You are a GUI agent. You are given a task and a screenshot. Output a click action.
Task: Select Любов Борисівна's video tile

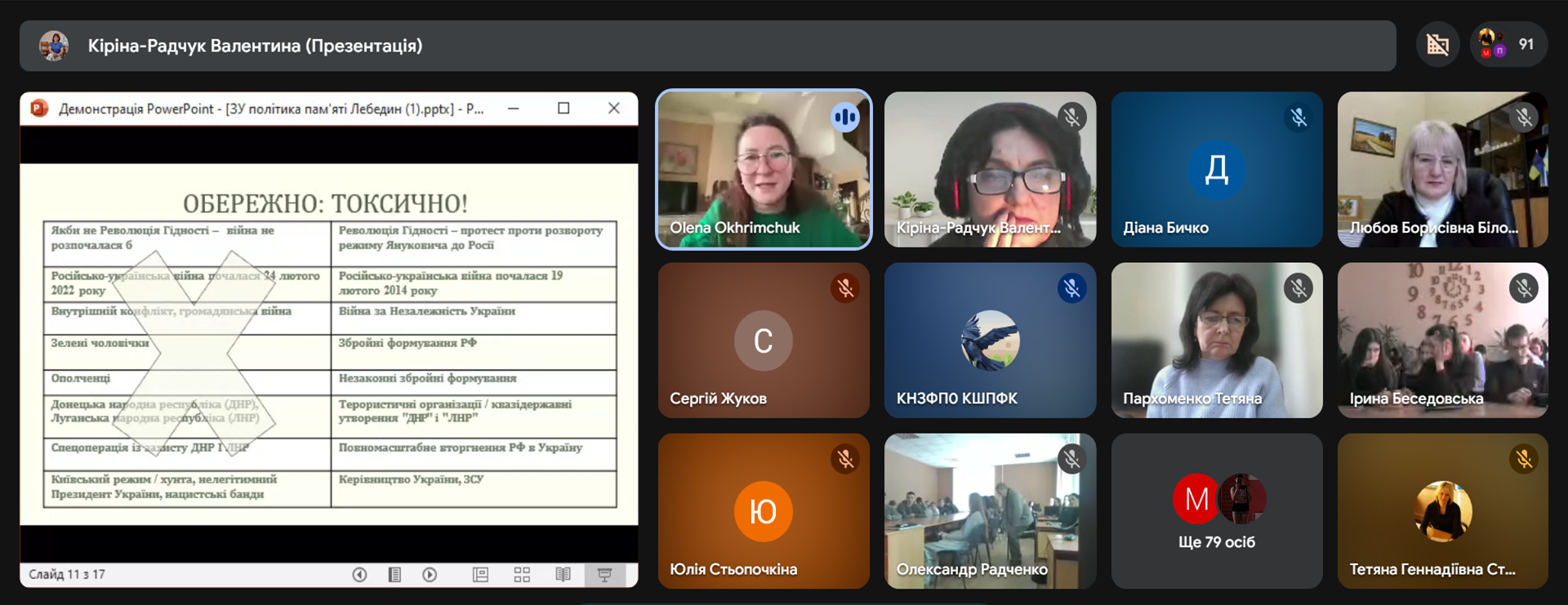[x=1443, y=169]
